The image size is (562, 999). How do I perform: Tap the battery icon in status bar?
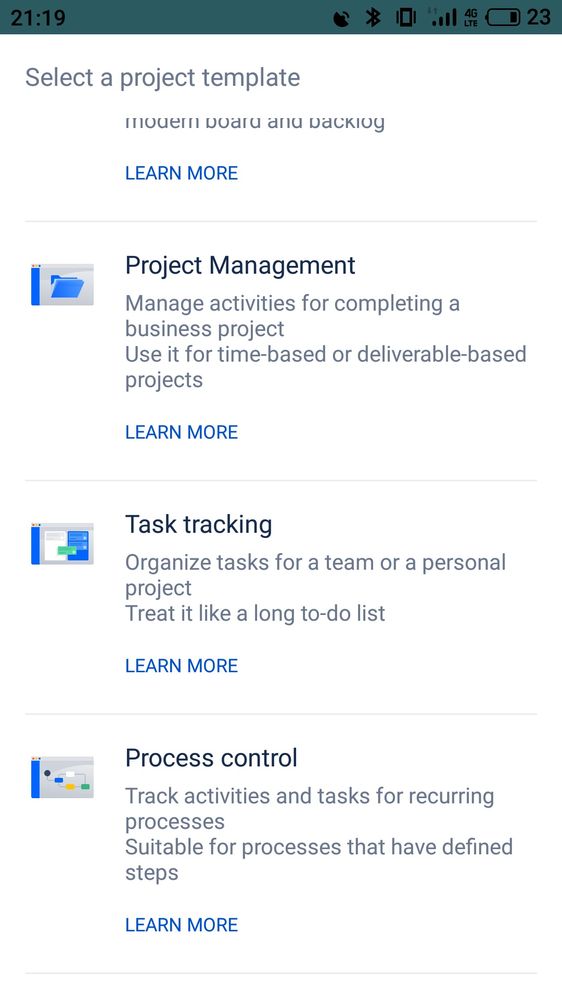503,17
